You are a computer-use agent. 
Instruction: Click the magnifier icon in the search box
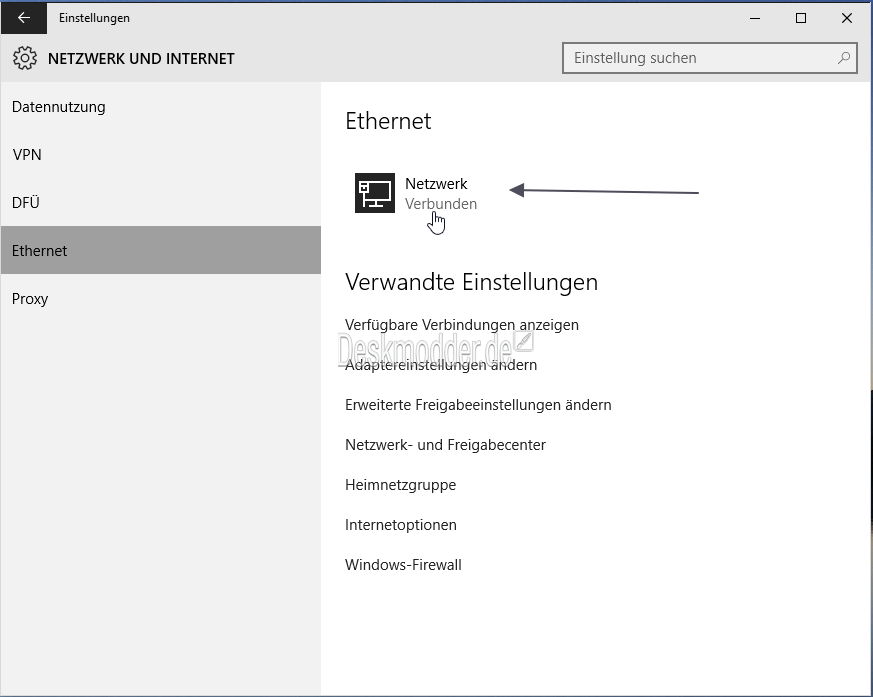click(844, 57)
